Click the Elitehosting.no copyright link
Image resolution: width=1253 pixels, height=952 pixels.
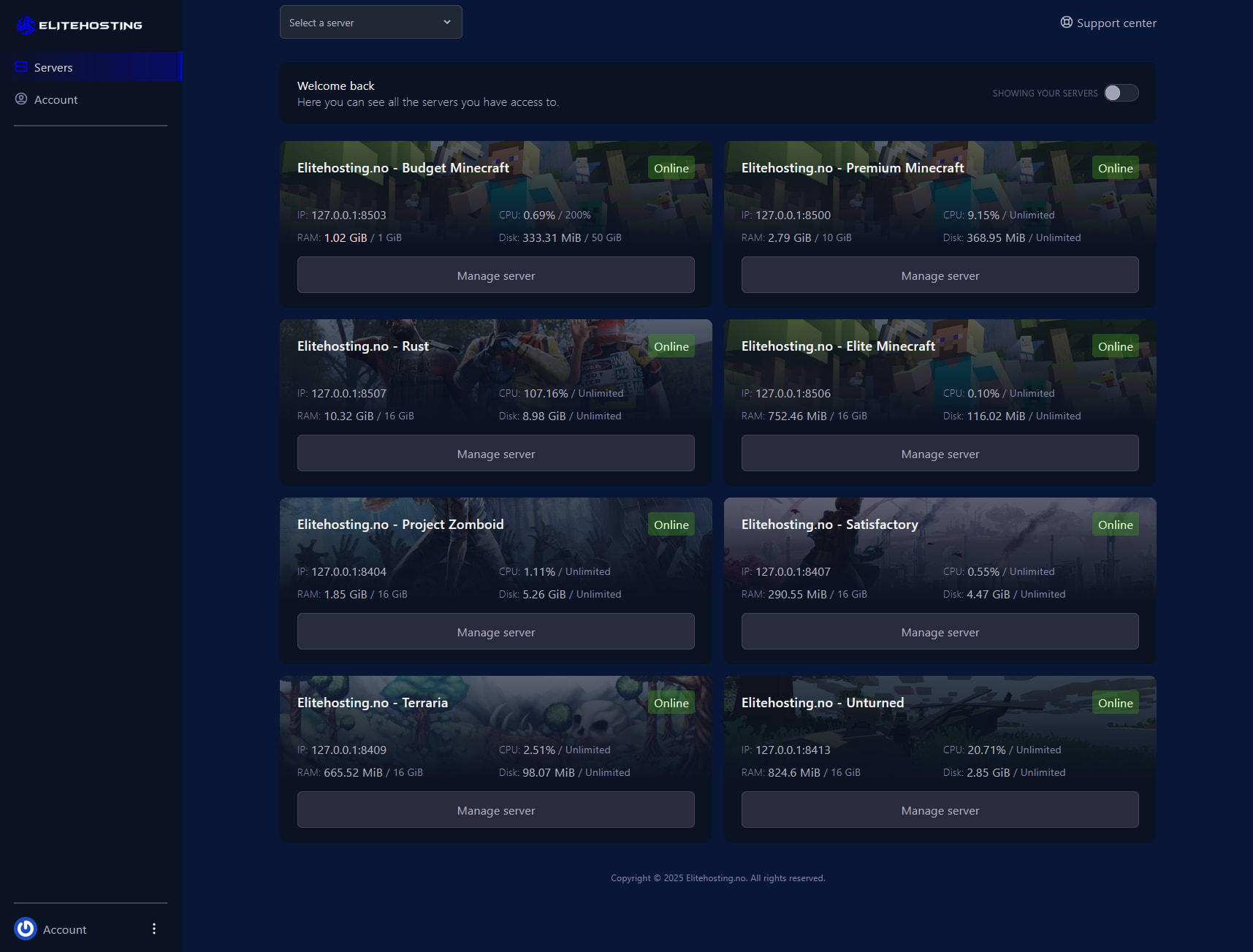pos(717,877)
